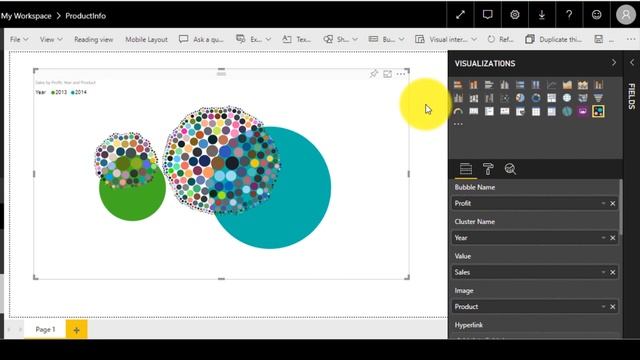This screenshot has height=360, width=640.
Task: Pin the bubble chart visual
Action: click(x=373, y=74)
